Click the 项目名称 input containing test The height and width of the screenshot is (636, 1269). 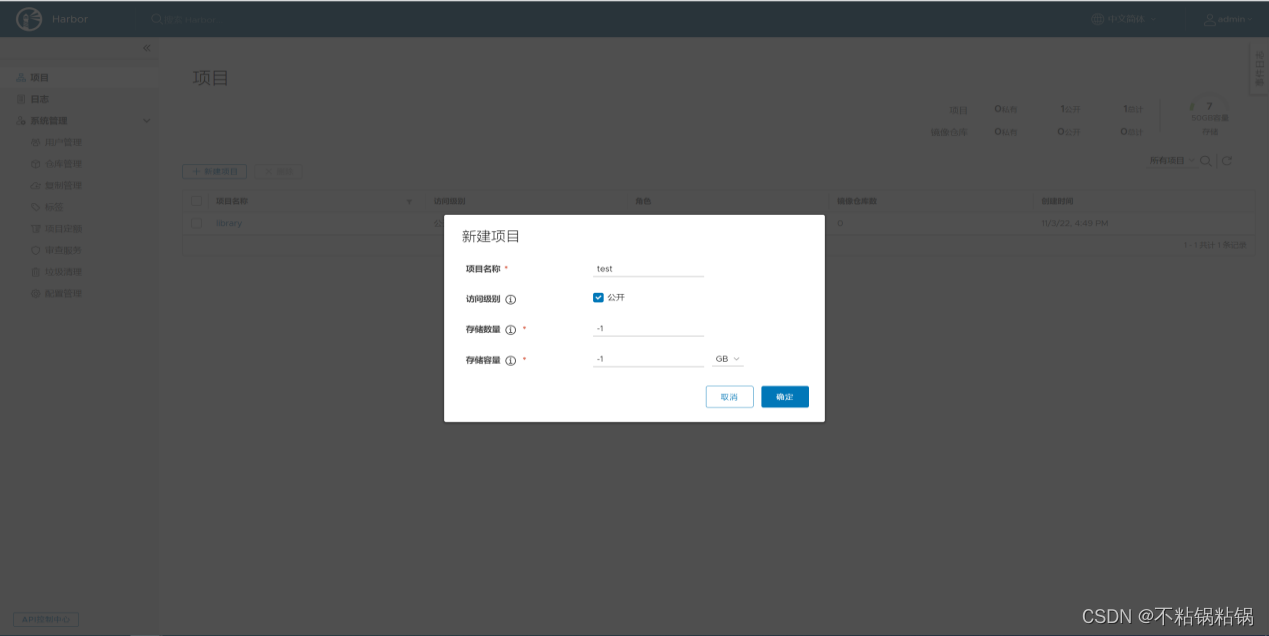pos(648,268)
